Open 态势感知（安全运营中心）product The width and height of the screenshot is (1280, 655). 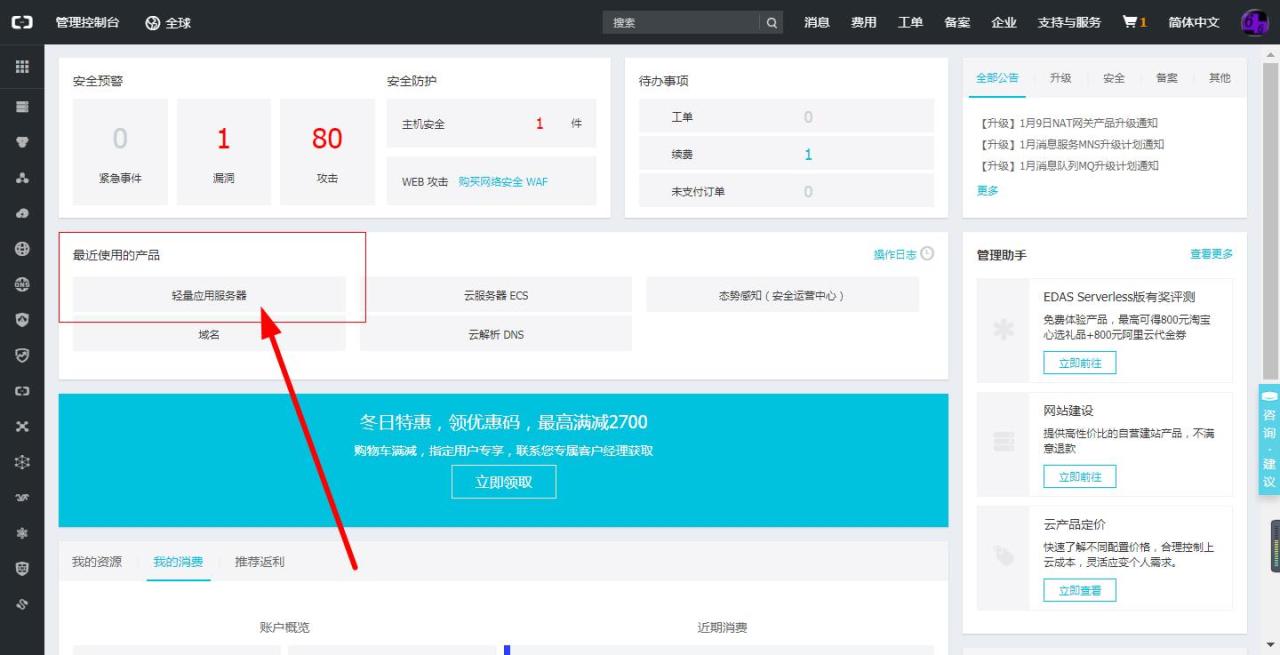[x=782, y=295]
